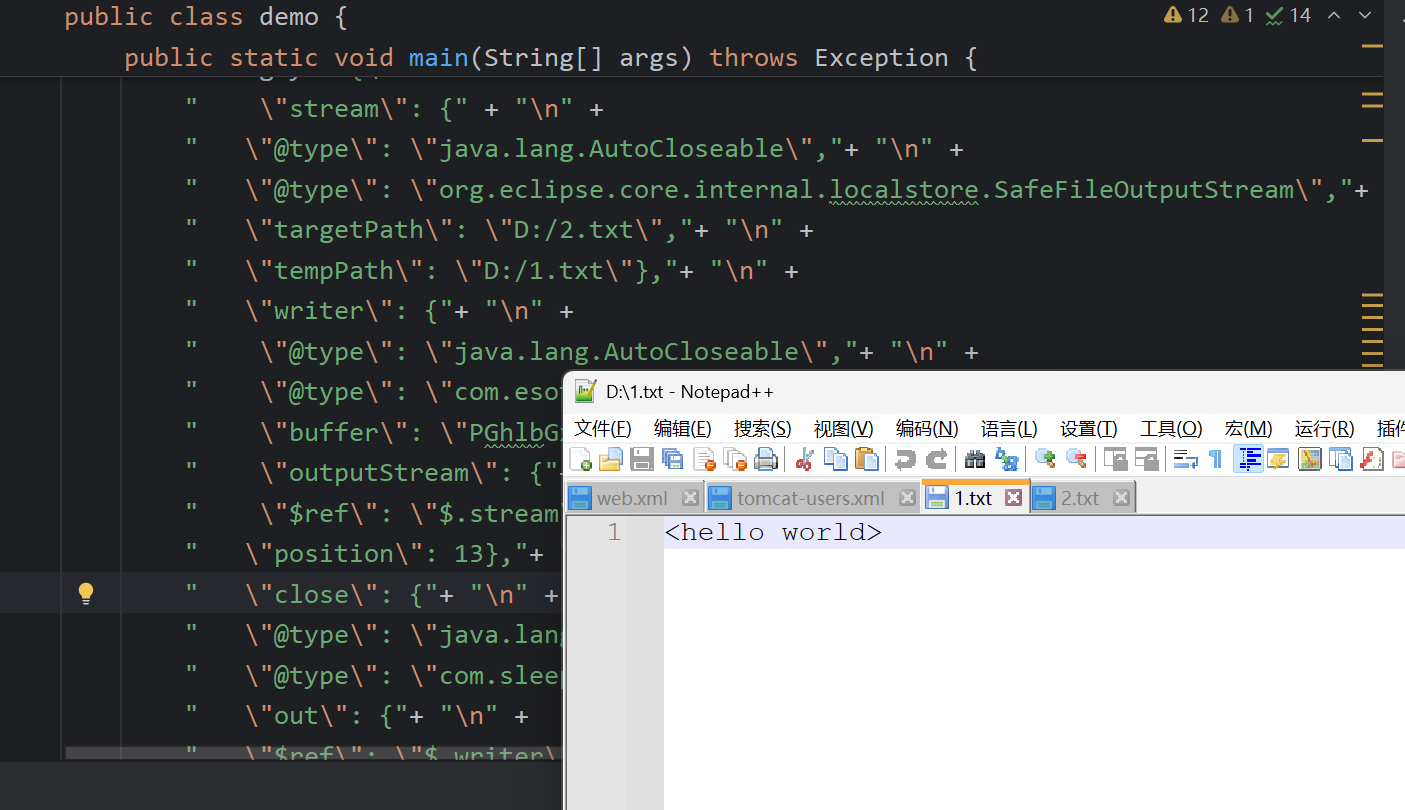Open the 语言(L) menu

[x=1009, y=429]
